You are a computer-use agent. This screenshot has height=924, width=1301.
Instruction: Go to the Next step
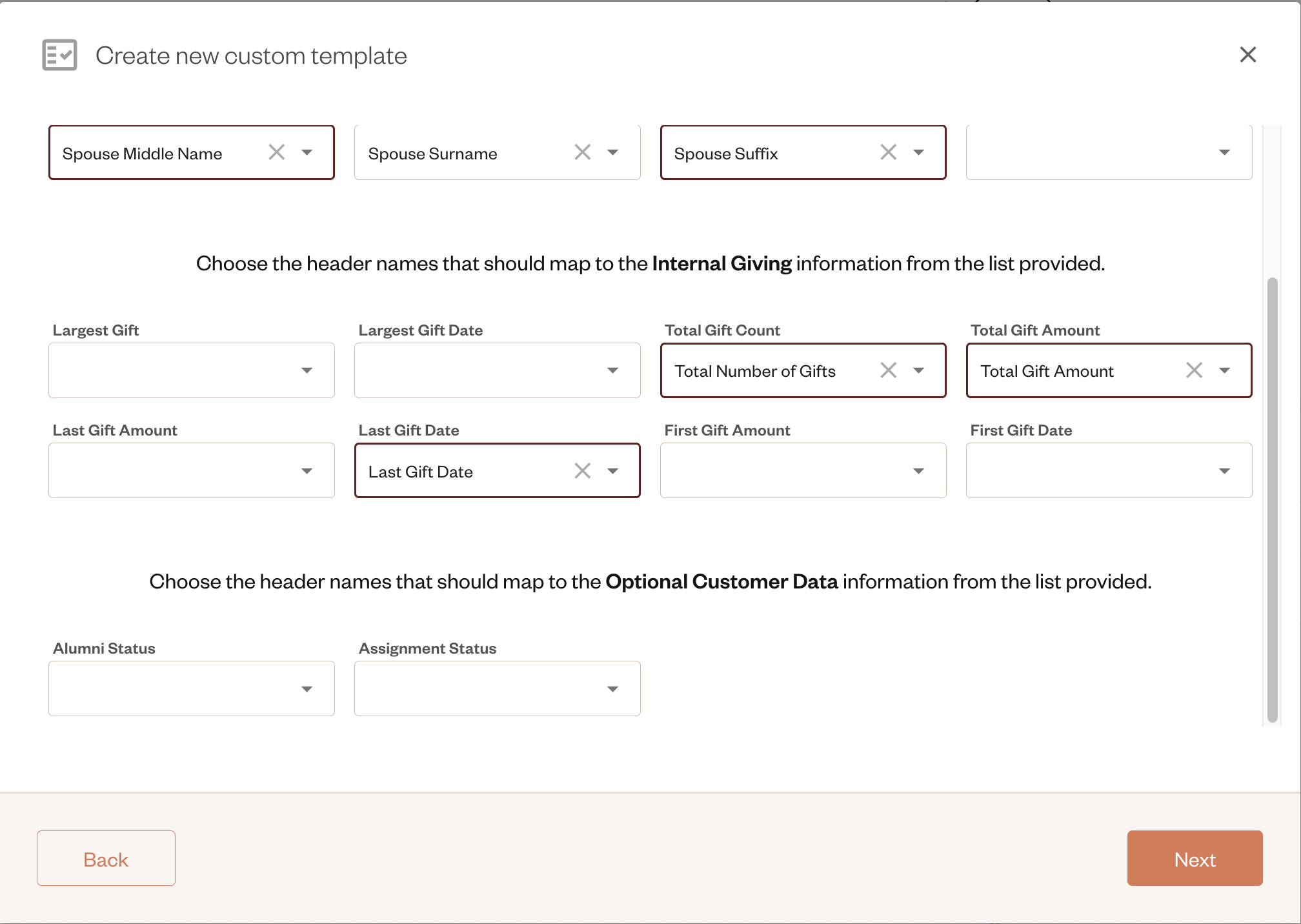tap(1195, 858)
